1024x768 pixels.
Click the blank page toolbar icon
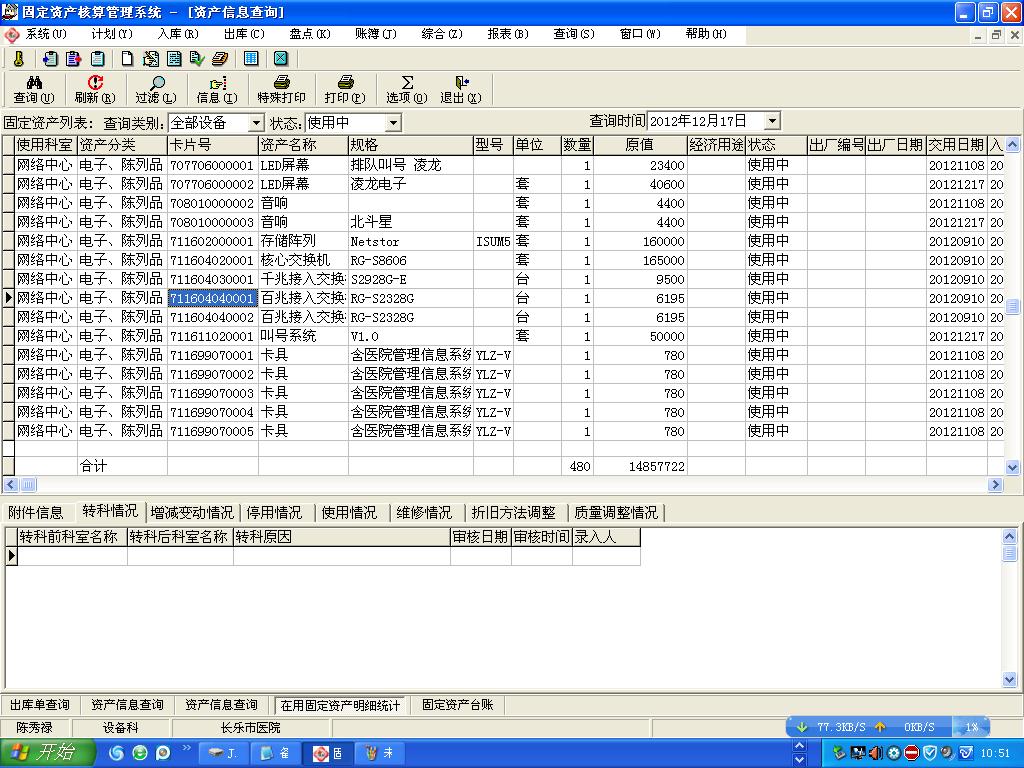click(127, 59)
